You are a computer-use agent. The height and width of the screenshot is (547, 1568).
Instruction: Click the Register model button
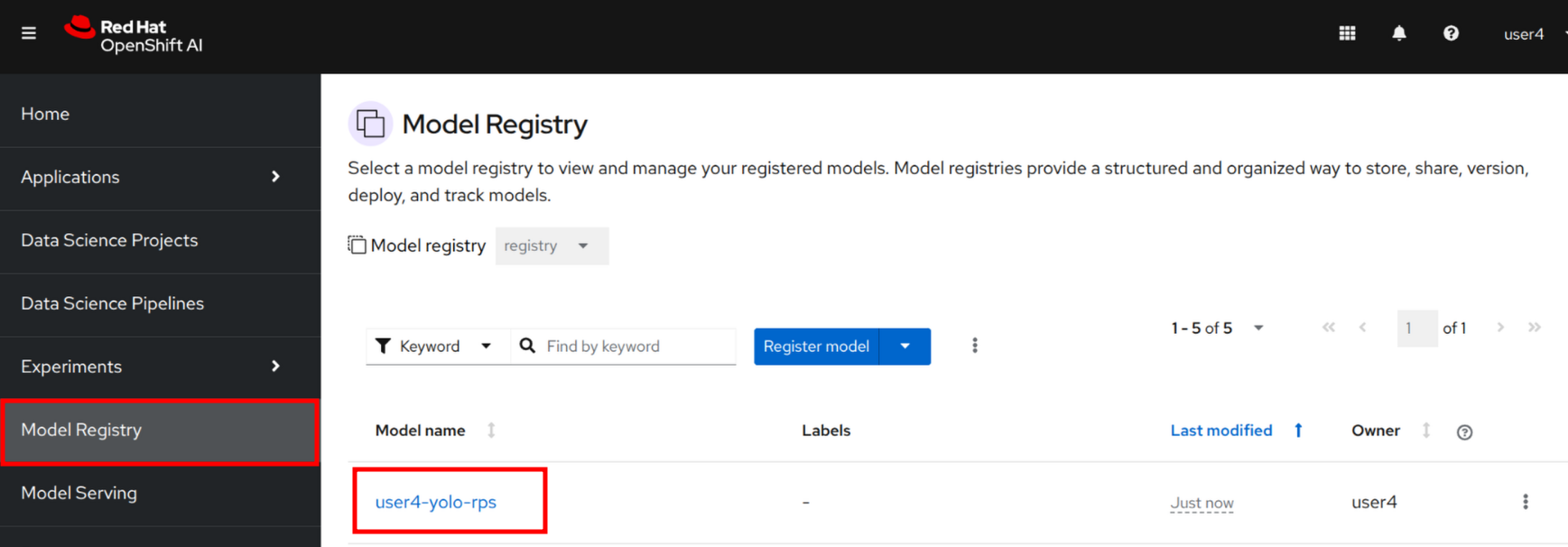tap(816, 347)
